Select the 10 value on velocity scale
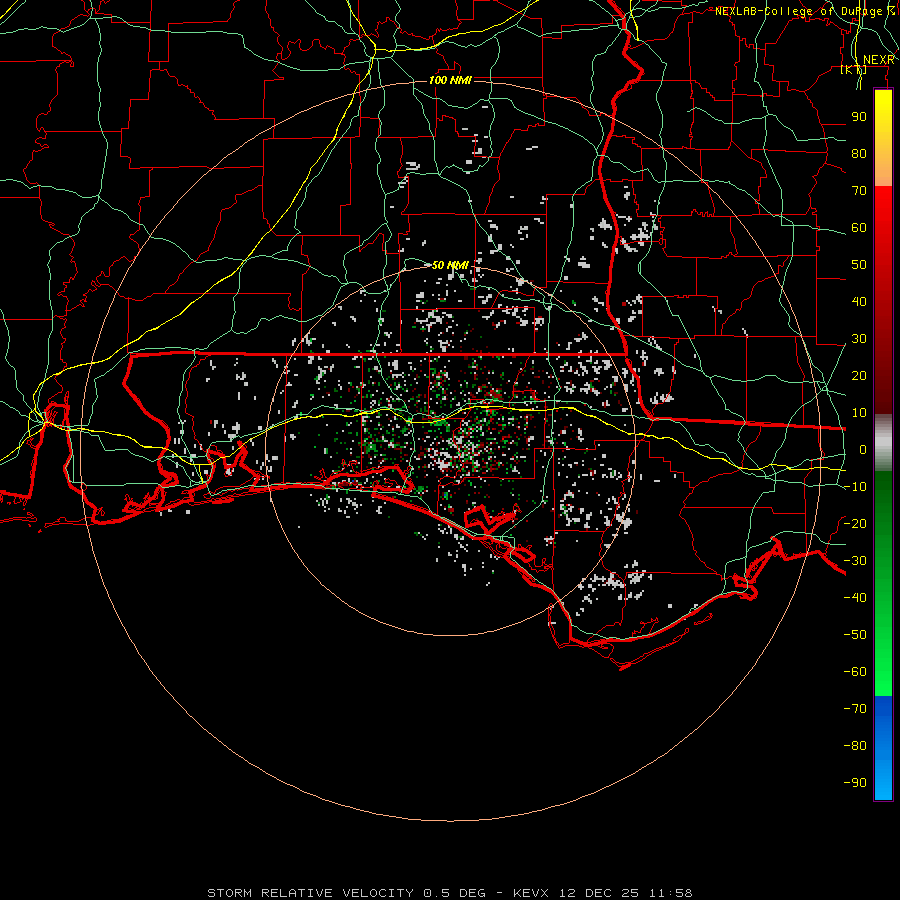This screenshot has height=900, width=900. (x=859, y=413)
